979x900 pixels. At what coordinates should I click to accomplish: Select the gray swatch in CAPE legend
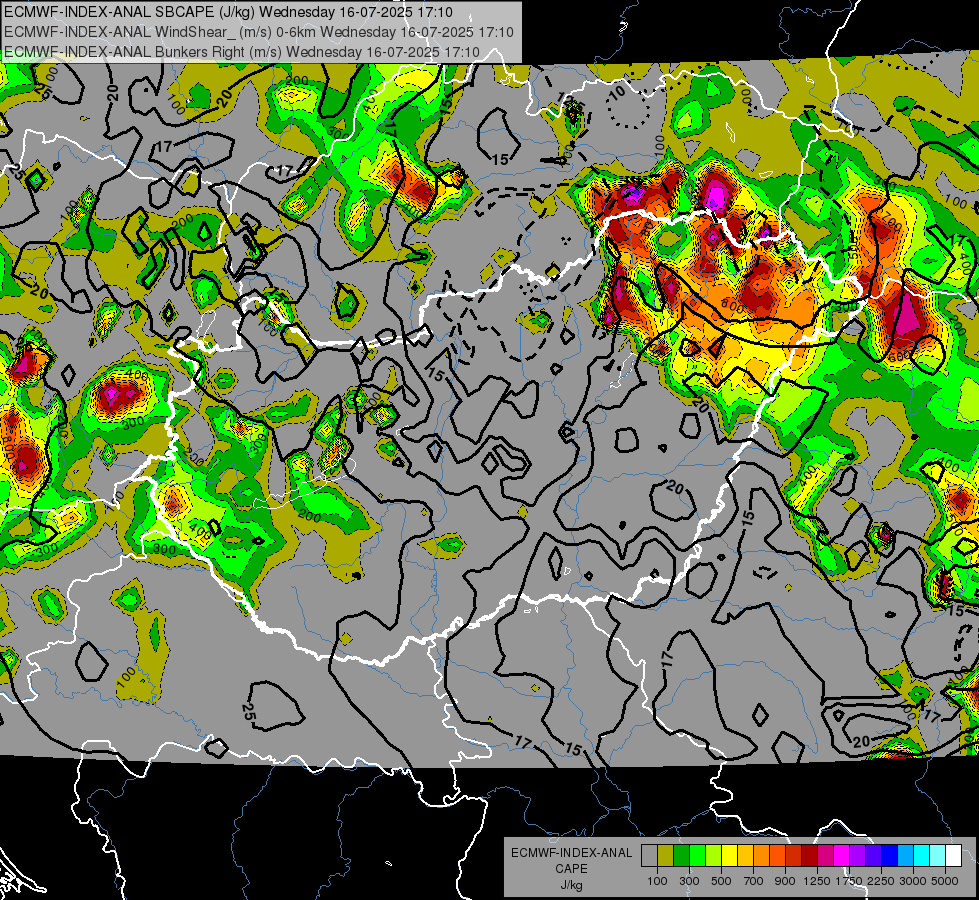click(649, 856)
